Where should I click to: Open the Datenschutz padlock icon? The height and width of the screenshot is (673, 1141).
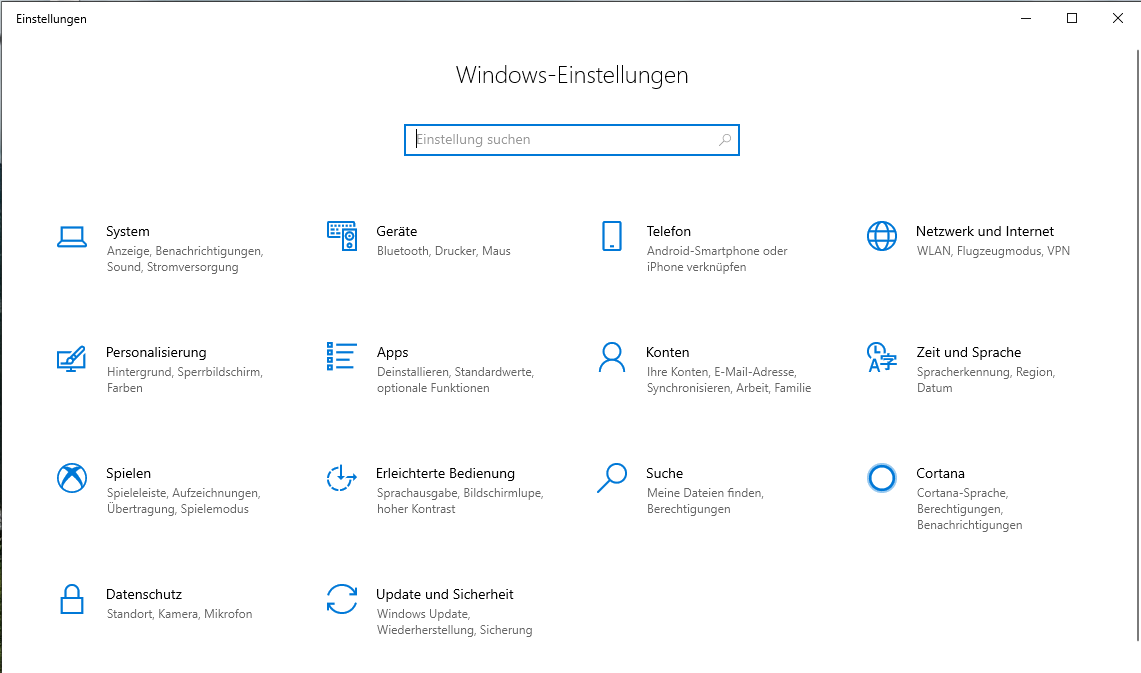tap(71, 599)
